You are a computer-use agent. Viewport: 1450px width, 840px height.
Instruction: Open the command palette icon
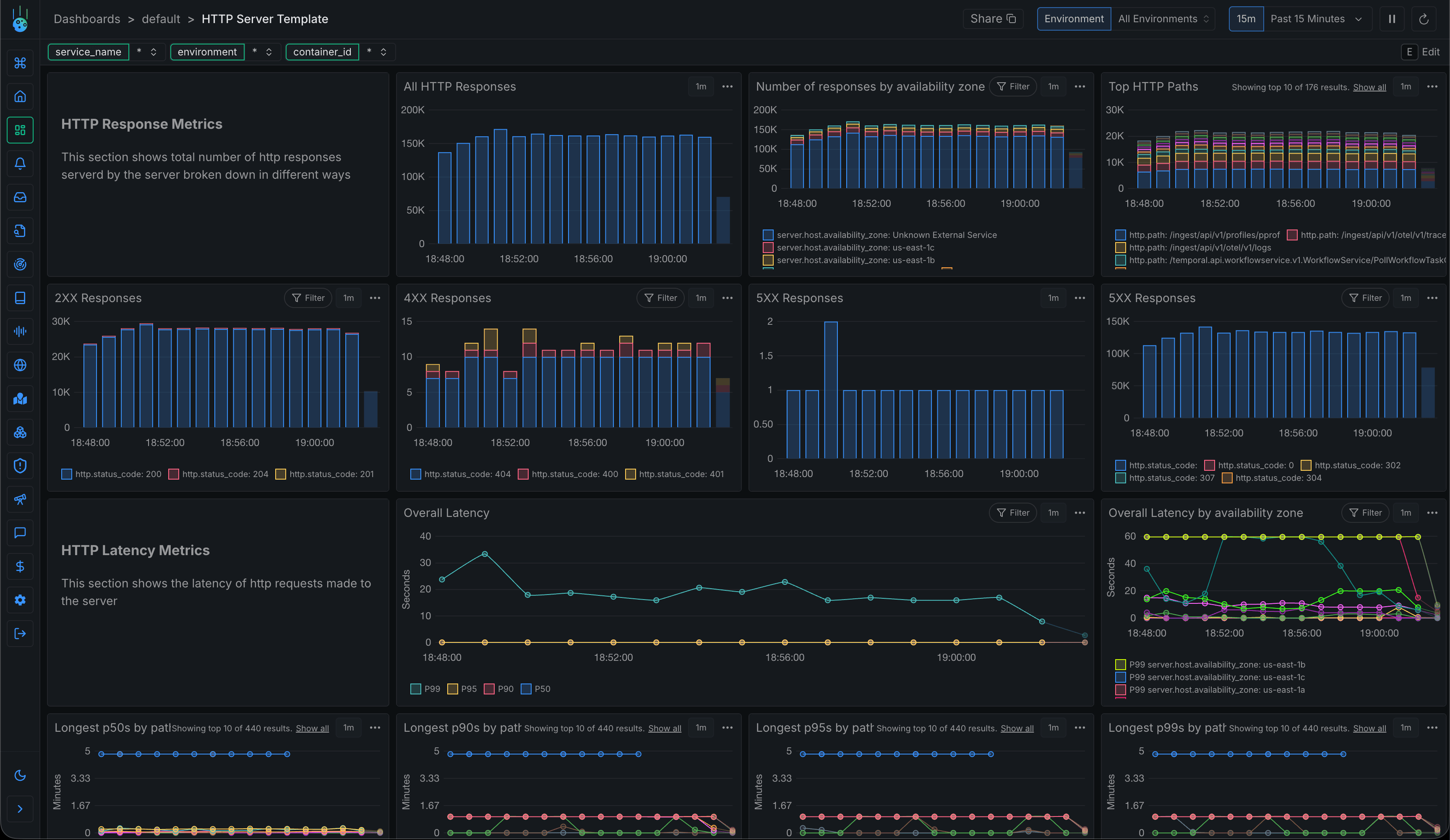coord(20,63)
